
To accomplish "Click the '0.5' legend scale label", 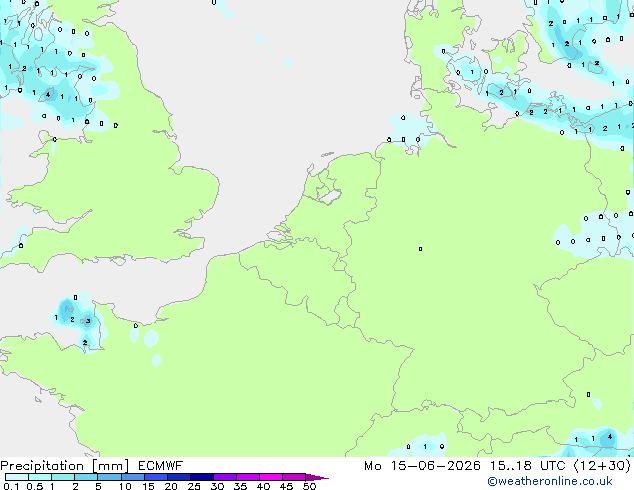I will click(x=35, y=486).
